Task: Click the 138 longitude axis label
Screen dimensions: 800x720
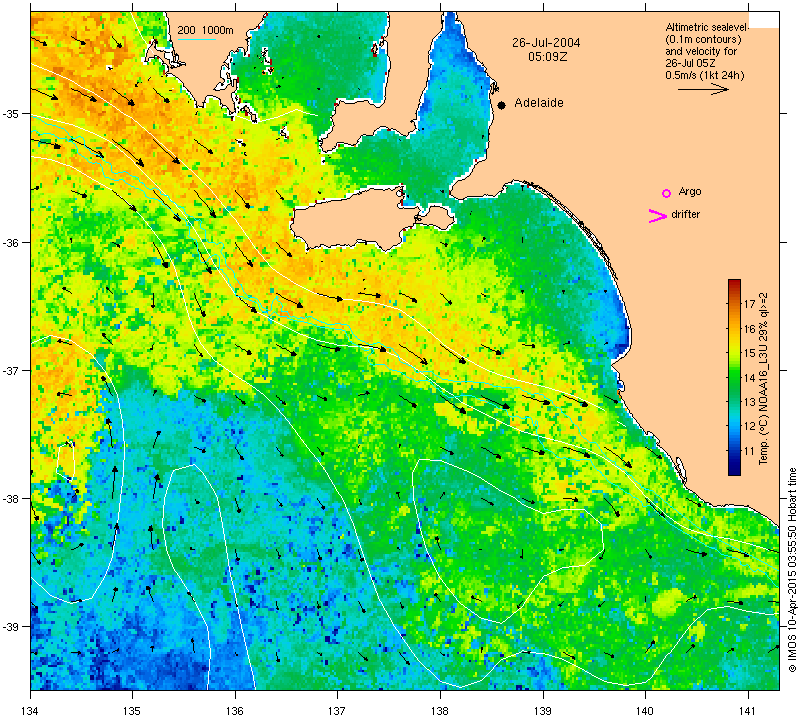Action: click(440, 710)
